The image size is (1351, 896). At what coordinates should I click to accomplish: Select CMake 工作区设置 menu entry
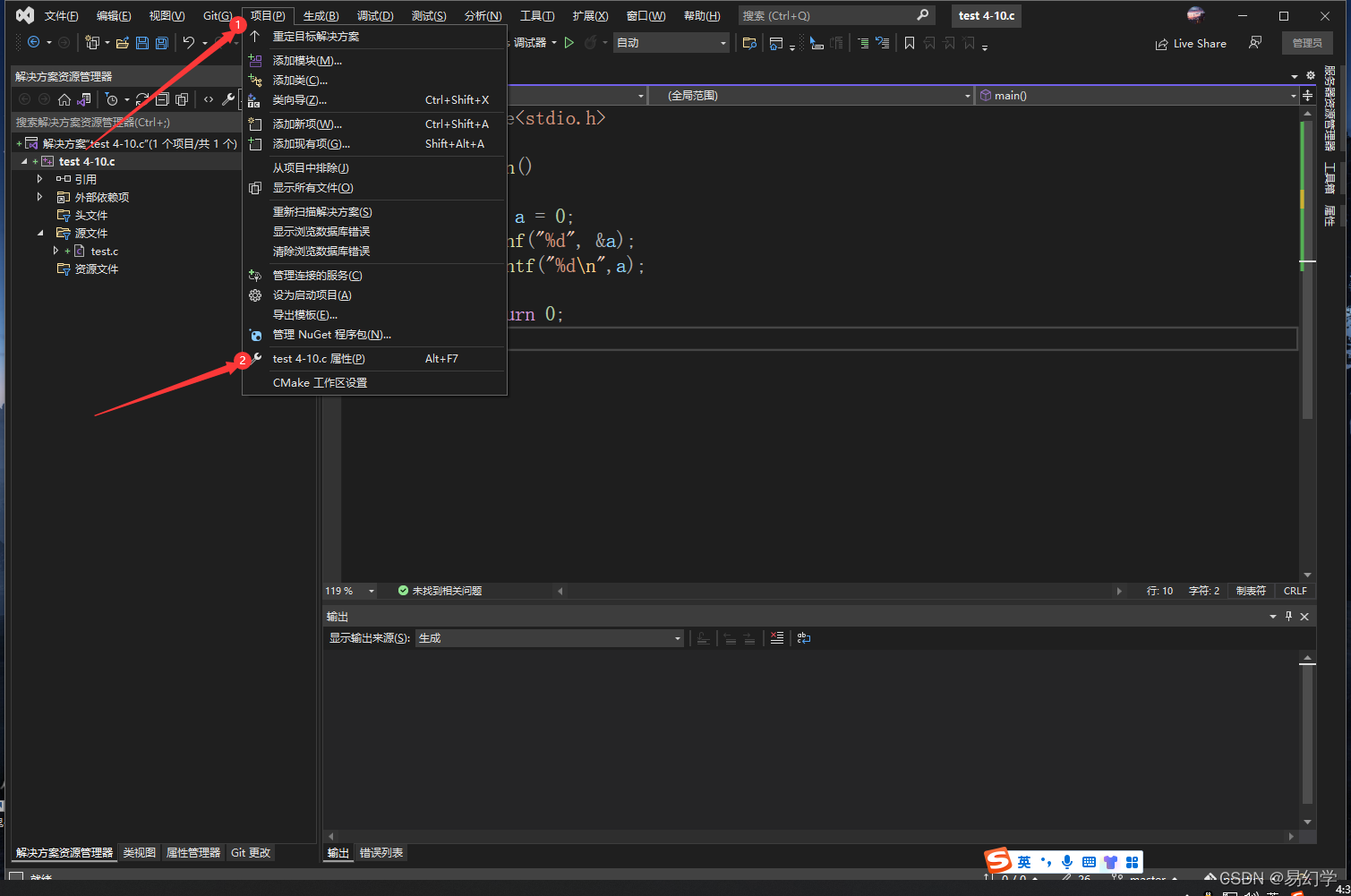[x=374, y=382]
